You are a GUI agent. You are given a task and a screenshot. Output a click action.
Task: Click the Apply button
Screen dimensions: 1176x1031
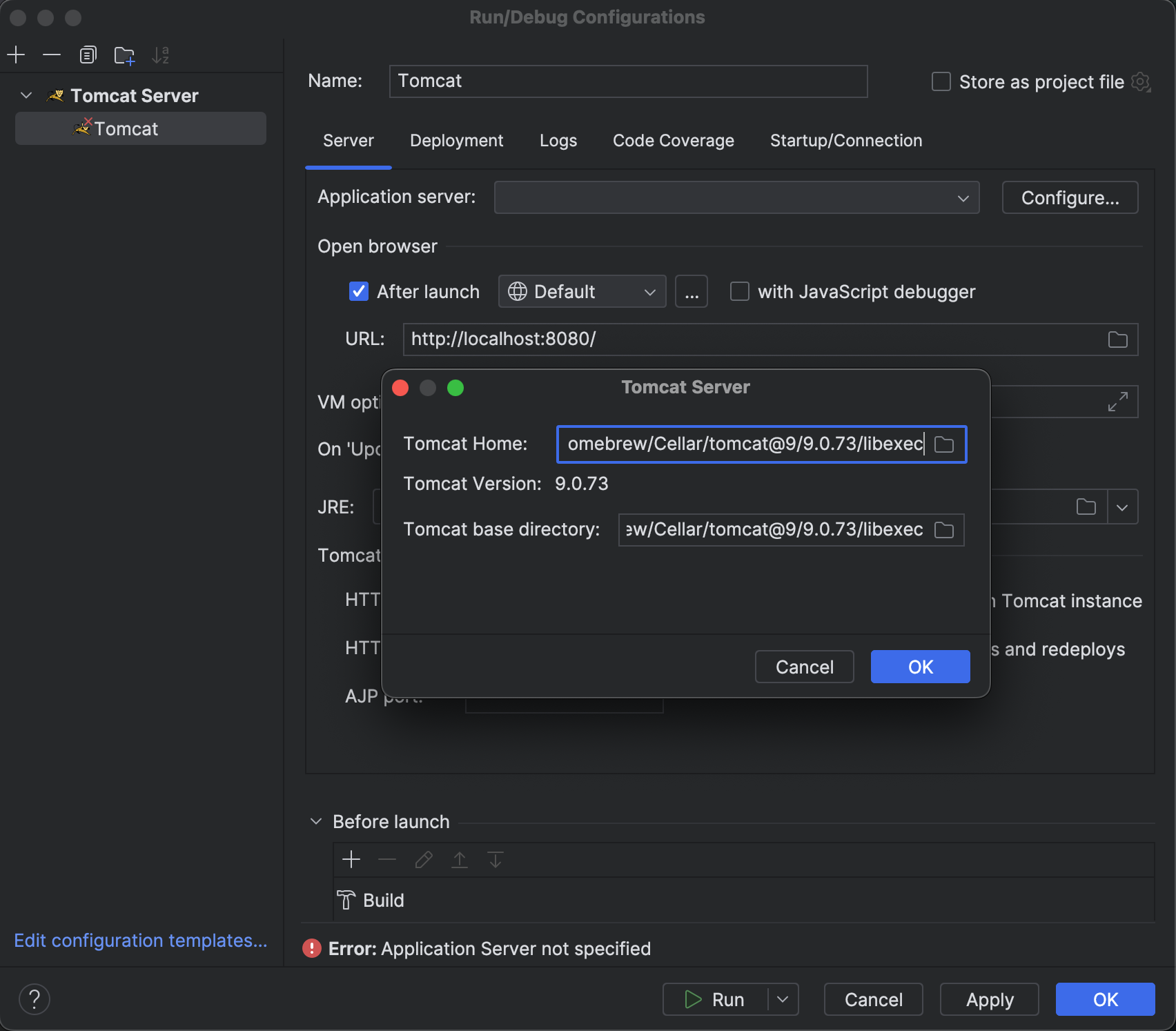coord(990,999)
